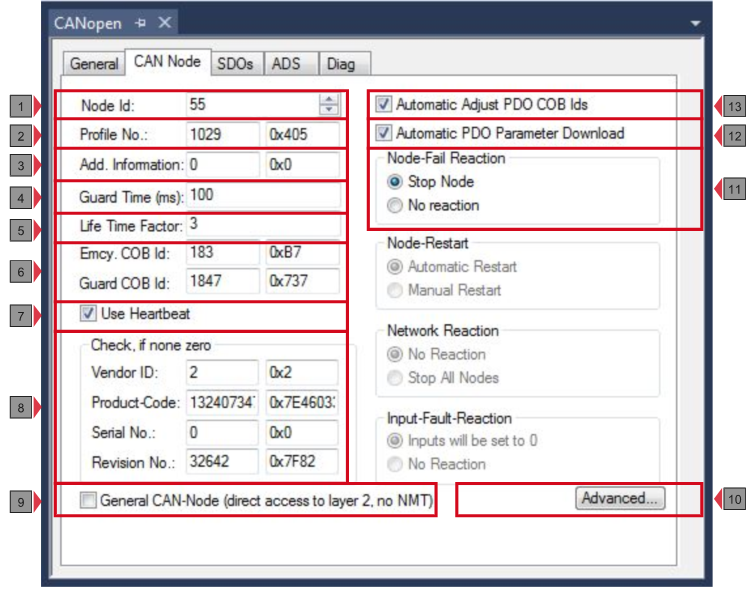The image size is (755, 591).
Task: Switch to the ADS tab
Action: tap(286, 64)
